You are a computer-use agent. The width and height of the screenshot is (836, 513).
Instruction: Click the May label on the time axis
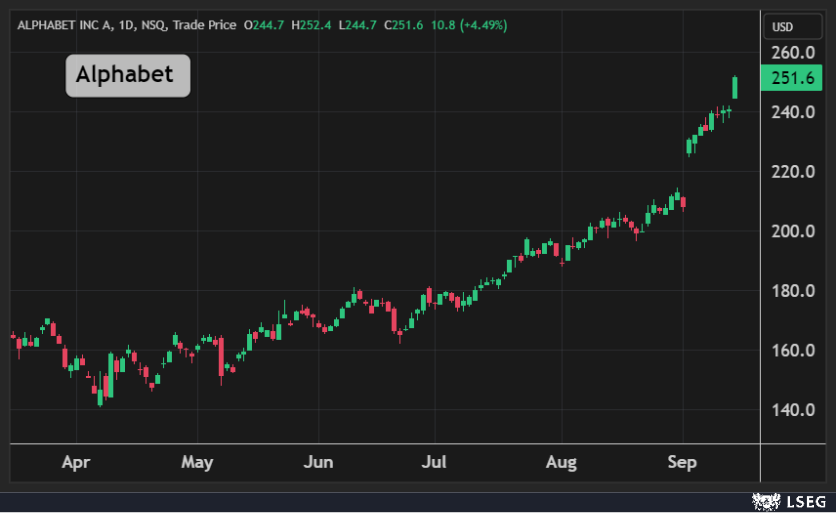(197, 463)
